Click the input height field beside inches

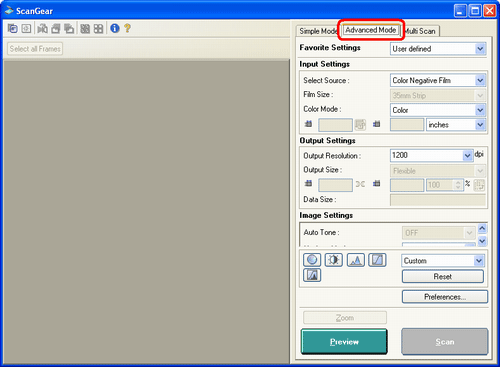pyautogui.click(x=407, y=125)
